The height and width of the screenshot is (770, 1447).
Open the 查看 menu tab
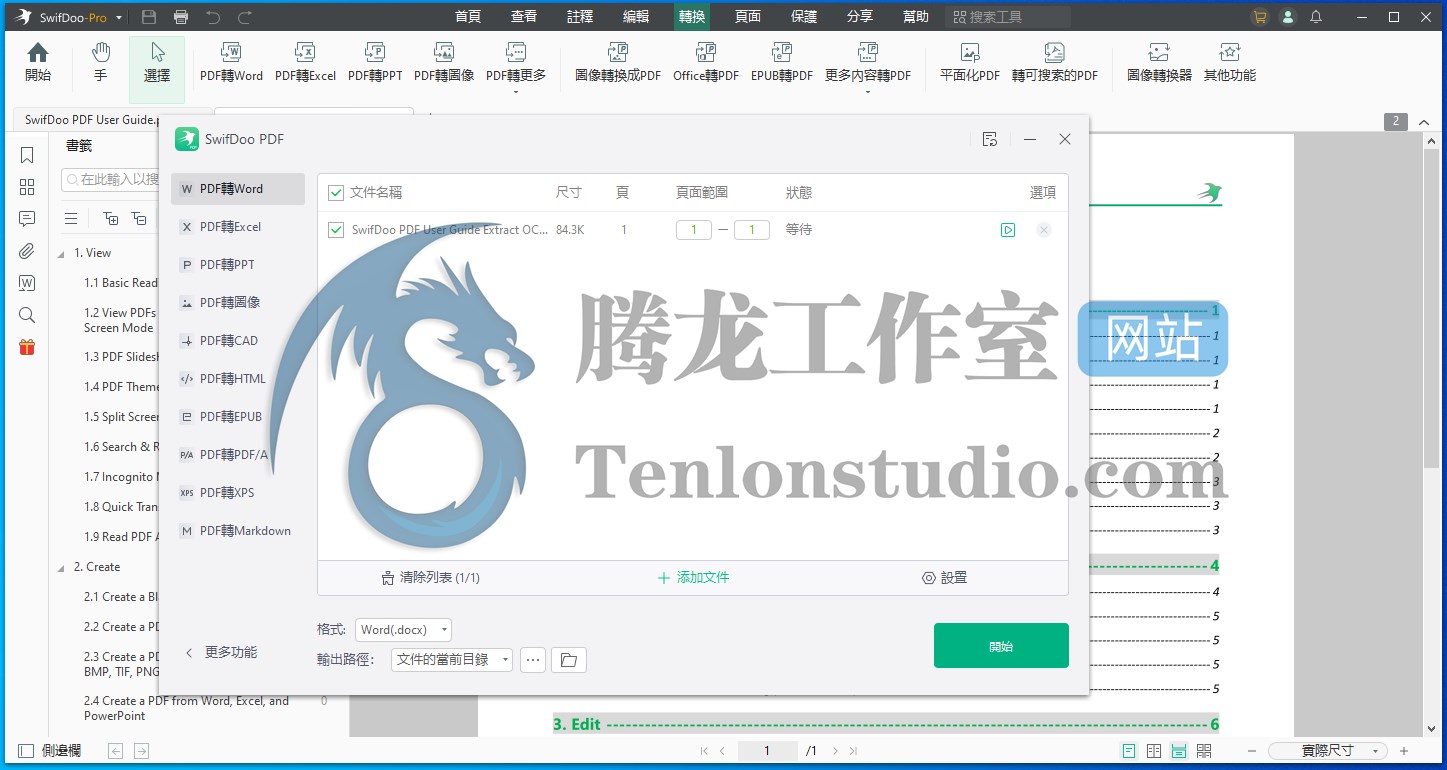(x=524, y=17)
